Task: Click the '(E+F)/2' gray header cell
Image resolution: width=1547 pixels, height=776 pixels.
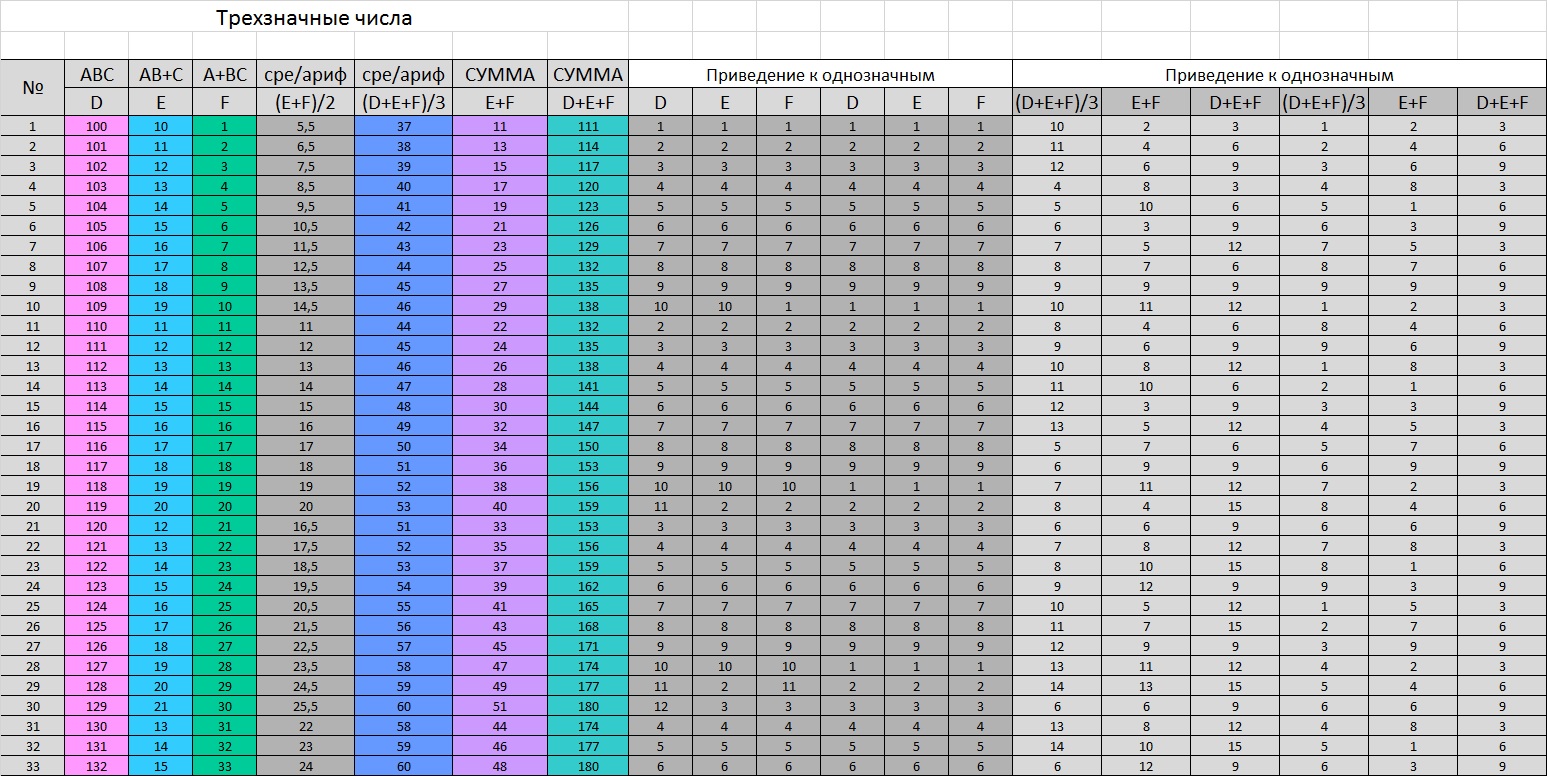Action: 305,101
